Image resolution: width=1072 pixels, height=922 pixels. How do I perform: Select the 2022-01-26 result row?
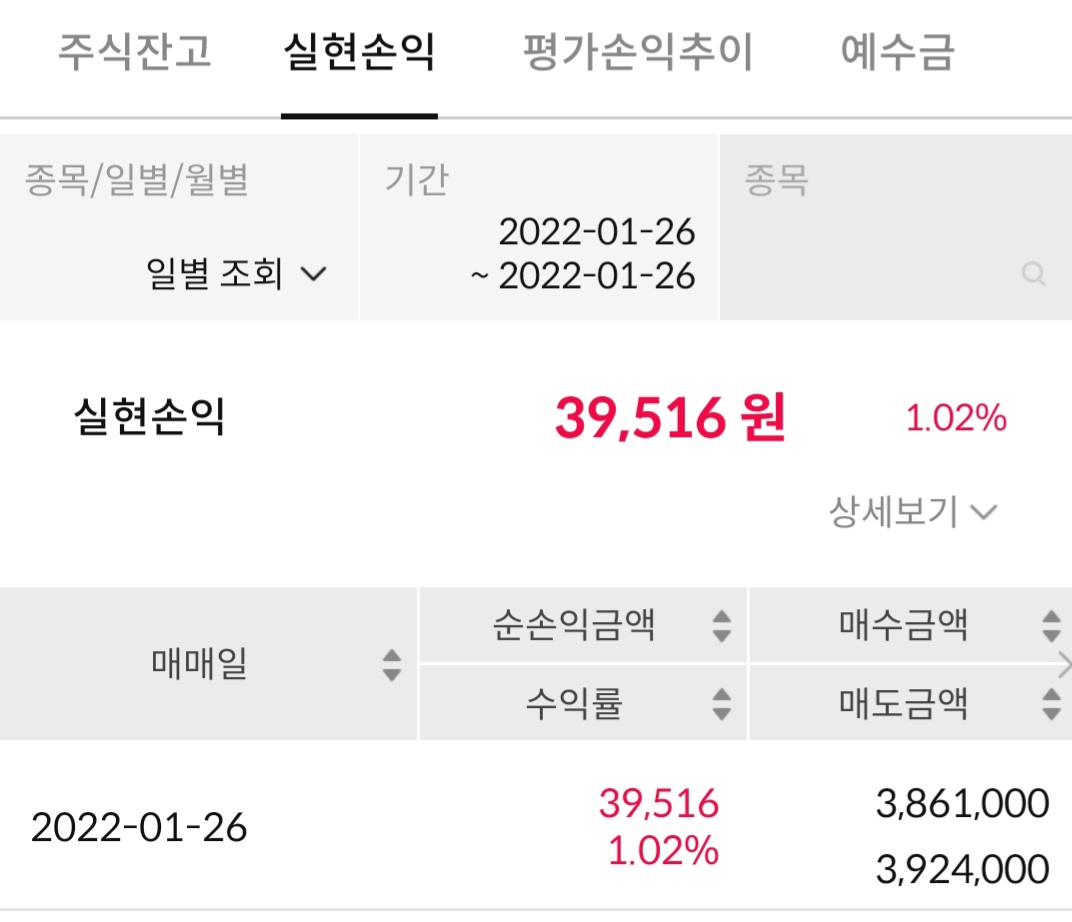139,828
